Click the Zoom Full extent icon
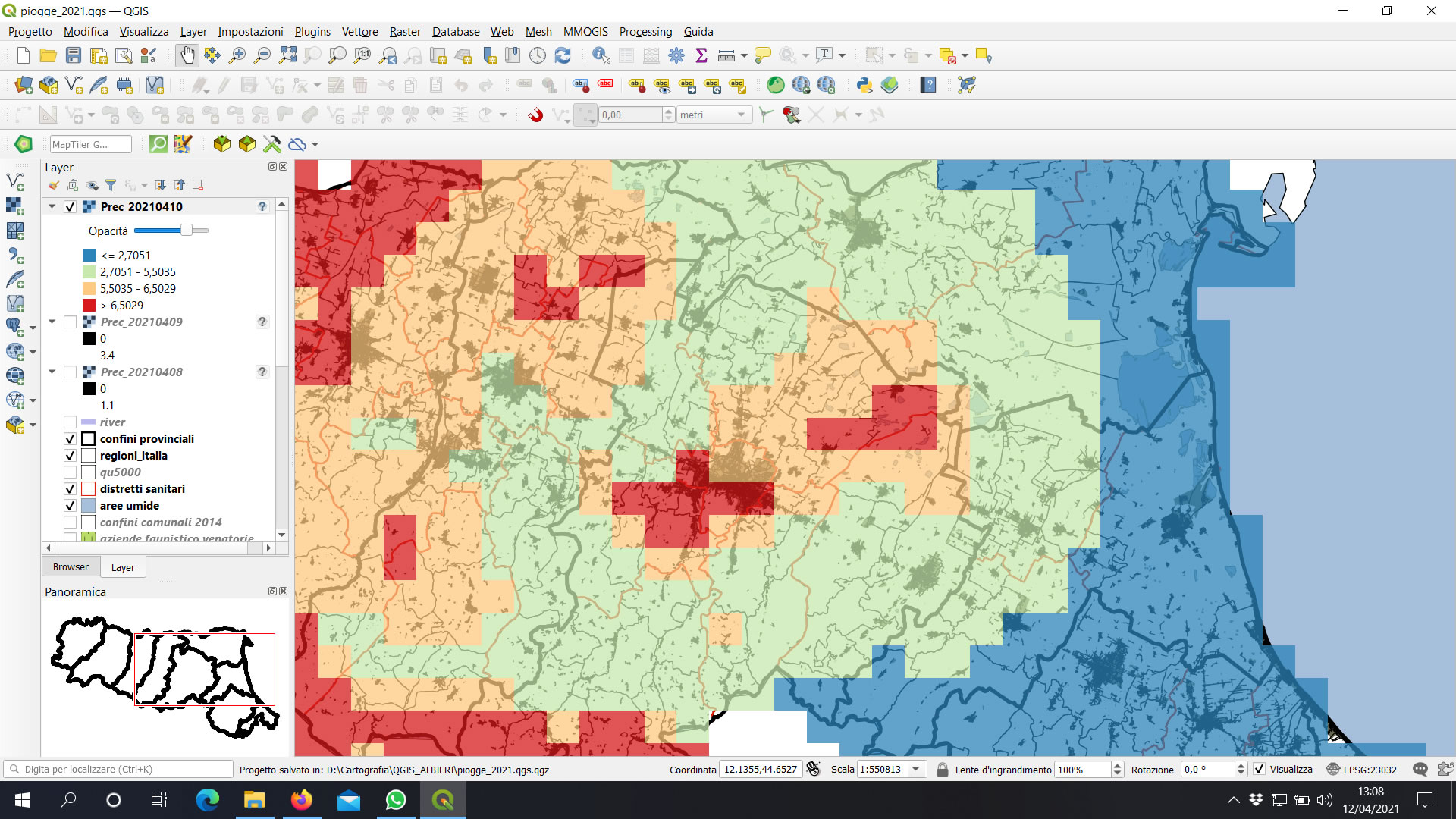Image resolution: width=1456 pixels, height=819 pixels. pyautogui.click(x=287, y=55)
